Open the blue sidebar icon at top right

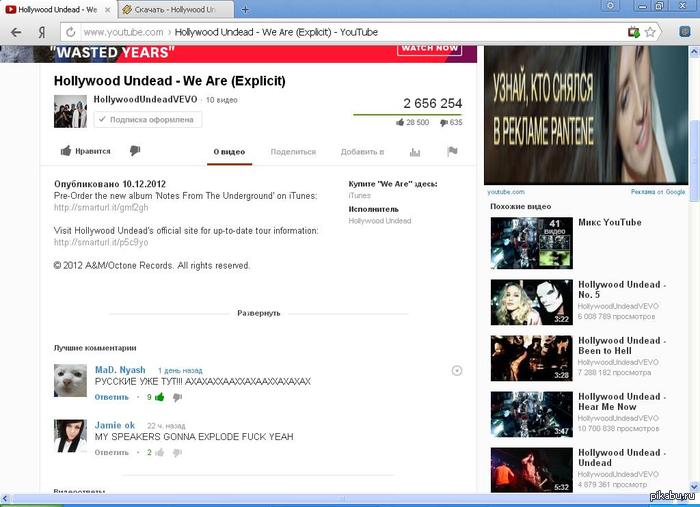(685, 32)
